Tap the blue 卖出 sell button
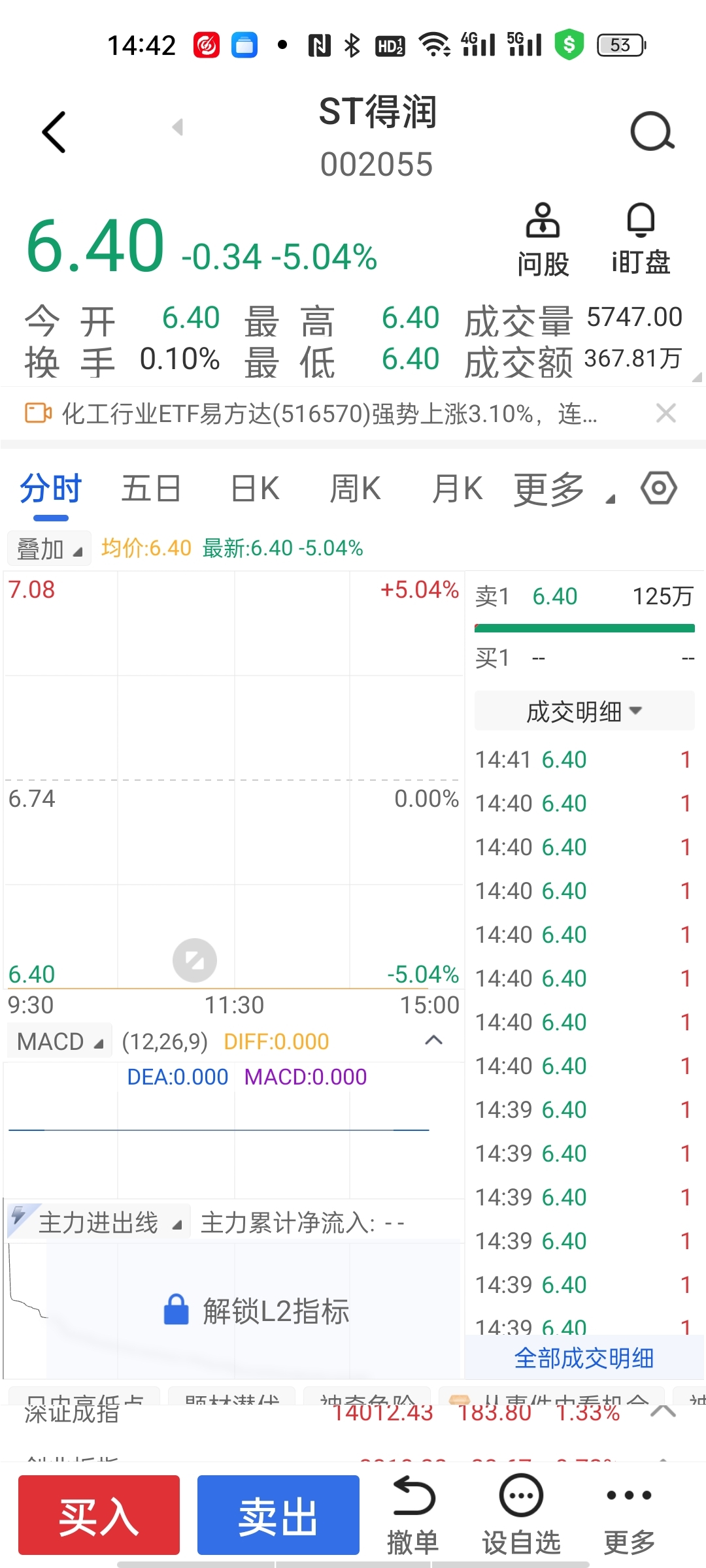The image size is (706, 1568). click(278, 1514)
